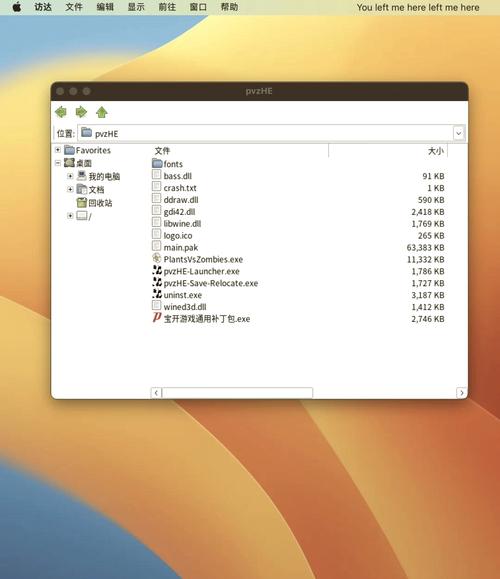500x579 pixels.
Task: Click the scroll-left arrow of file list
Action: (x=156, y=393)
